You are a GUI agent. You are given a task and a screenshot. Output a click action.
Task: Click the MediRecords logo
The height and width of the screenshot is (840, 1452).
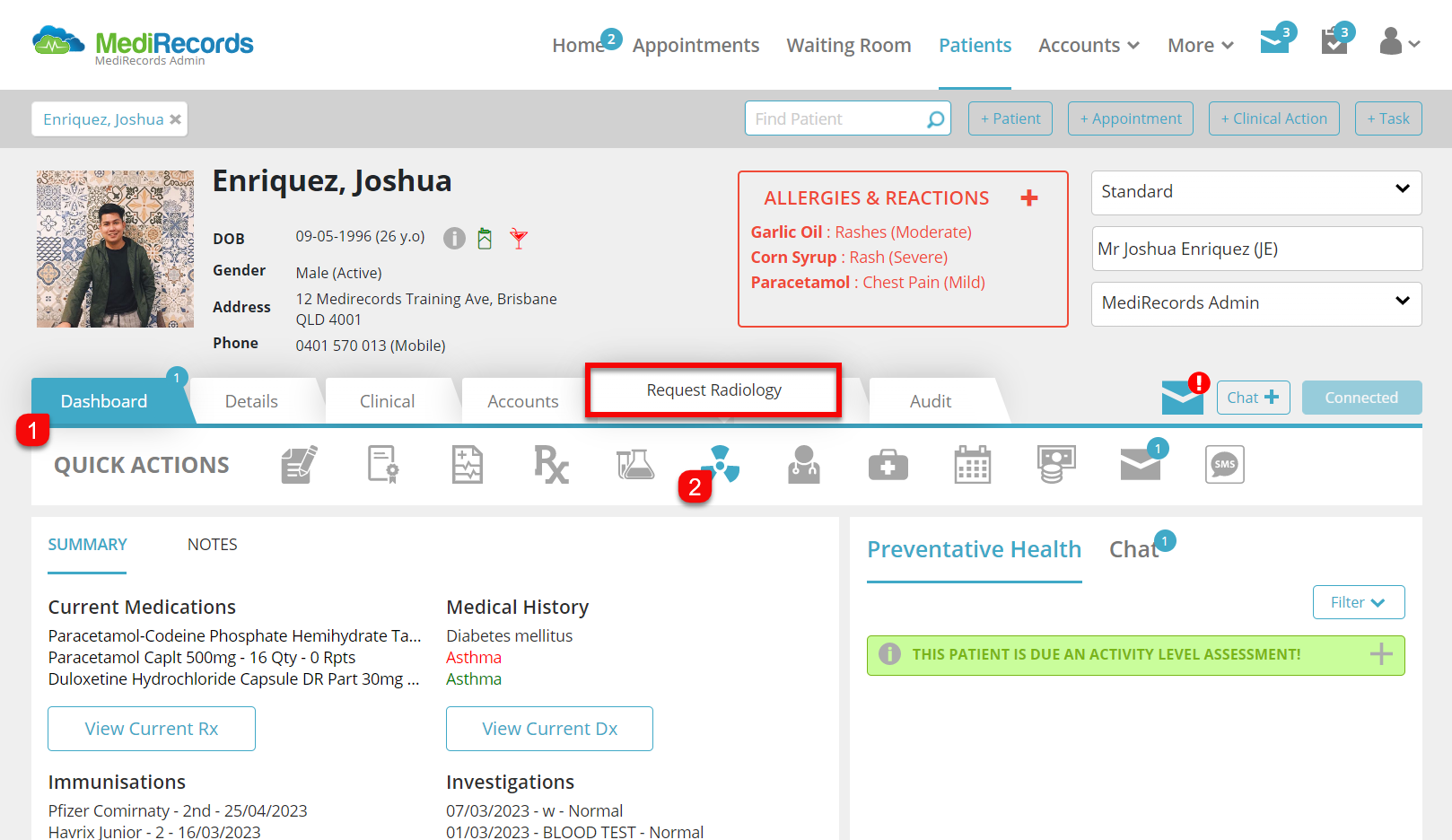143,45
